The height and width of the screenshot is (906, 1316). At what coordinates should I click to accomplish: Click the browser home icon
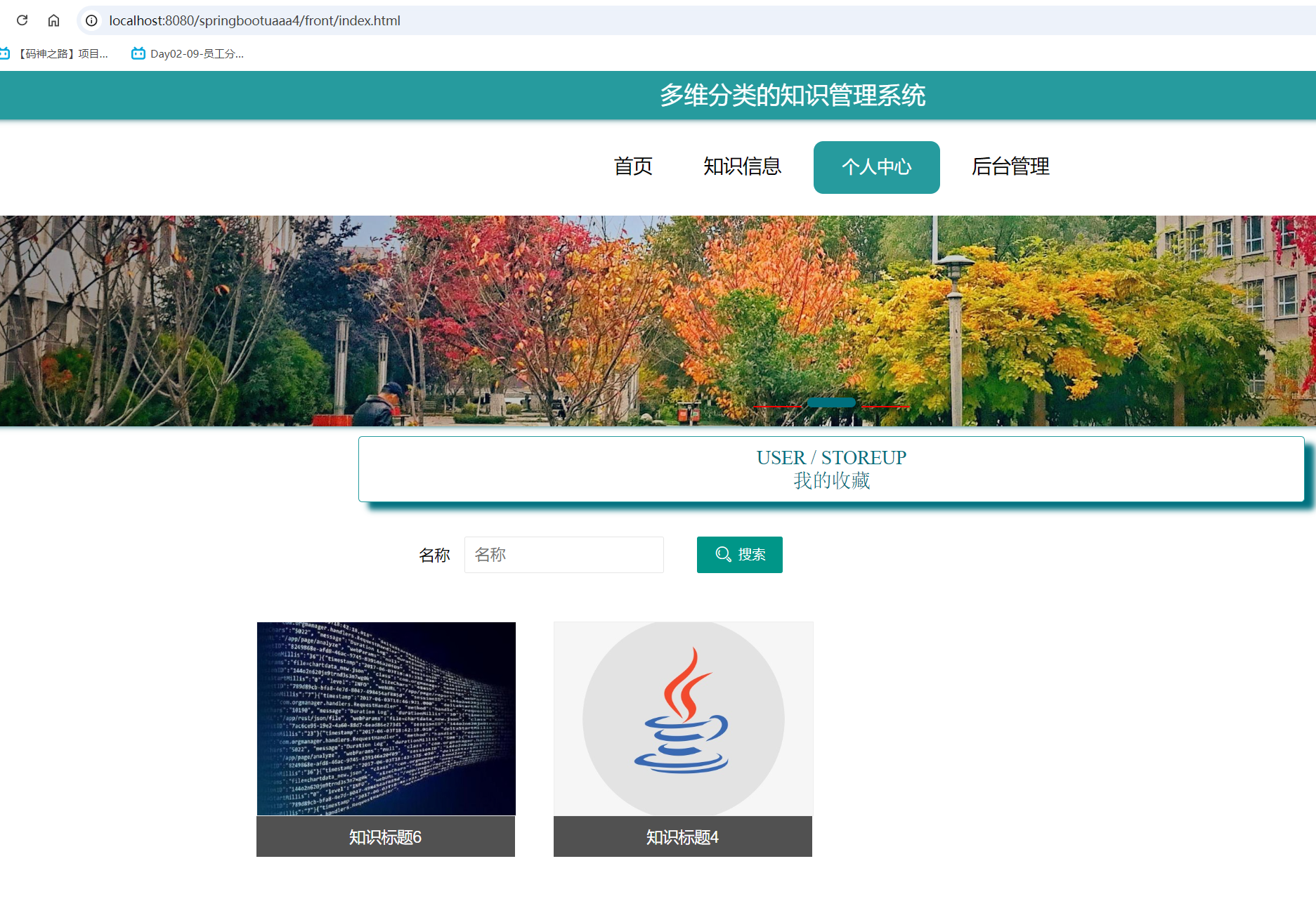(x=54, y=20)
